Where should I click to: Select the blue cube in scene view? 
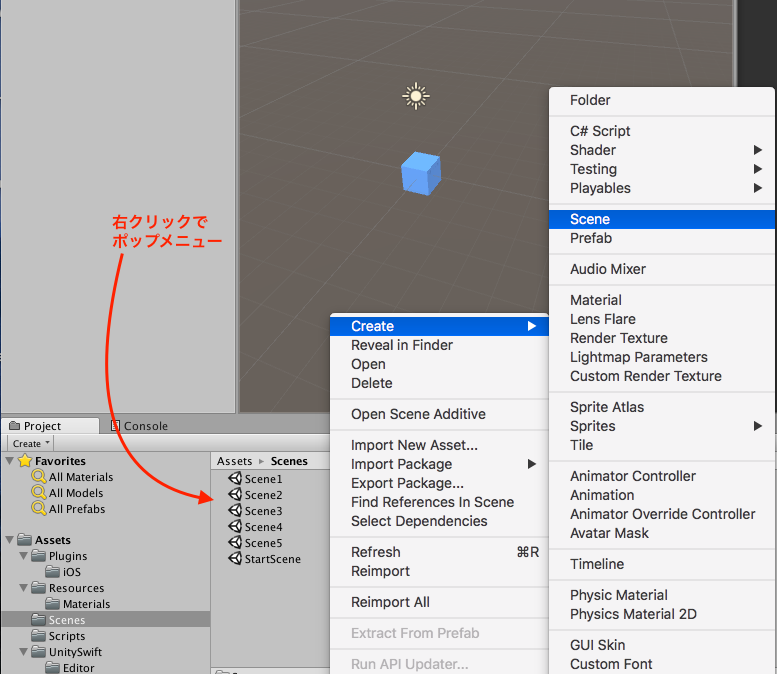pyautogui.click(x=421, y=173)
